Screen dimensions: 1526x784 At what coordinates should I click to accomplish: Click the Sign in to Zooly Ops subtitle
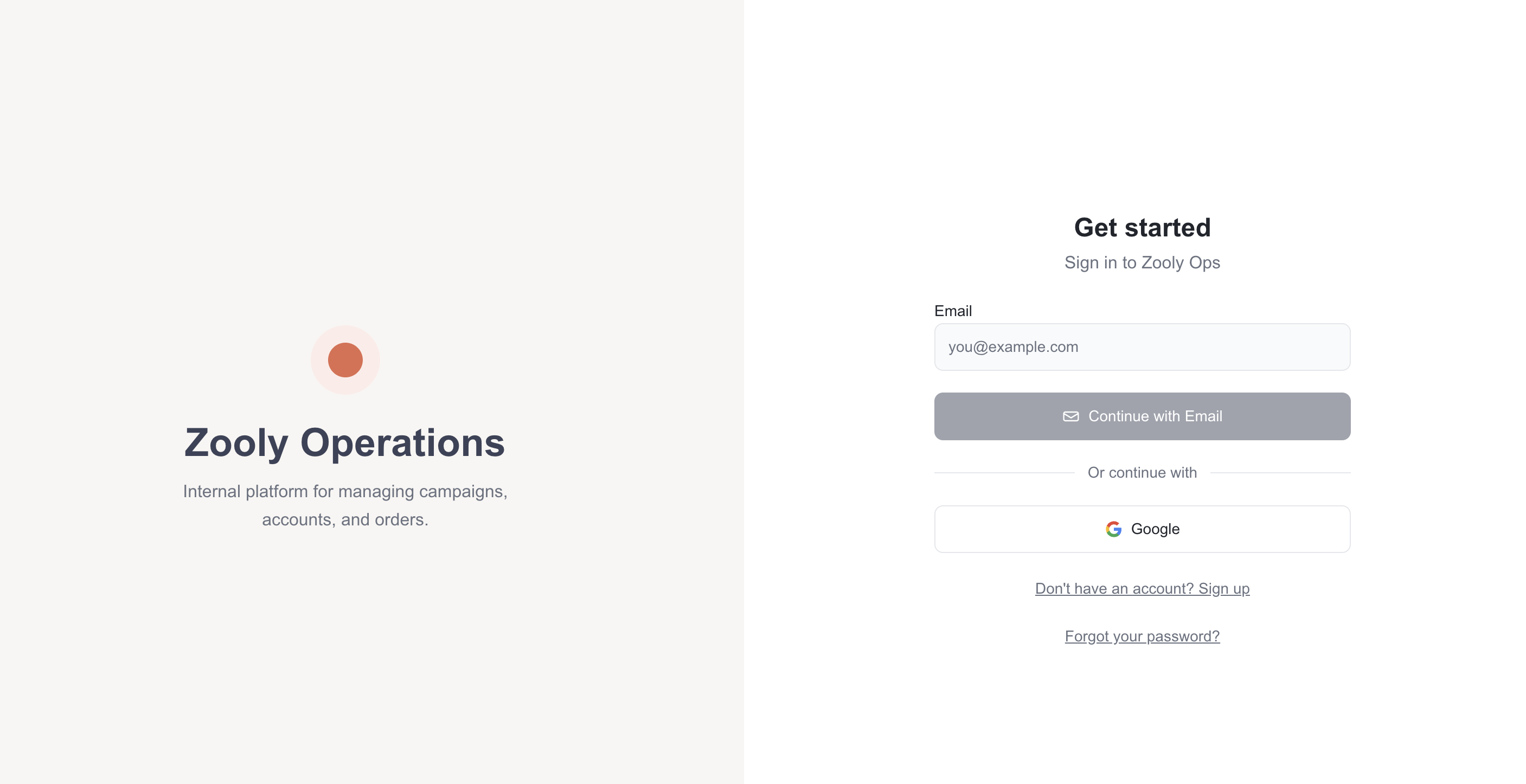point(1142,262)
